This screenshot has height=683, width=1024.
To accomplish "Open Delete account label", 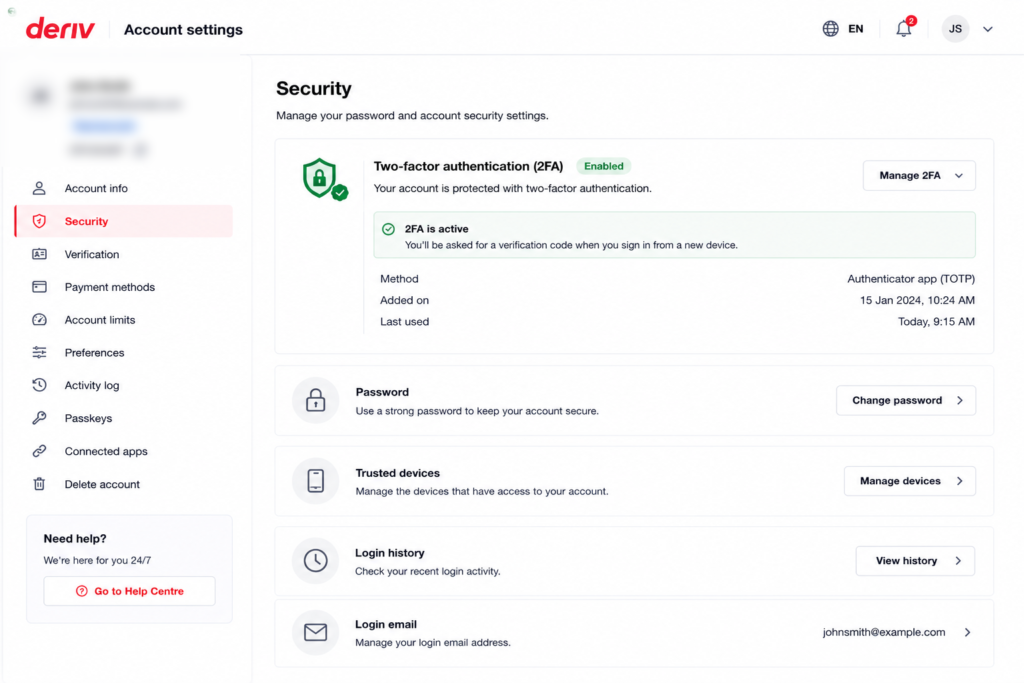I will tap(102, 484).
